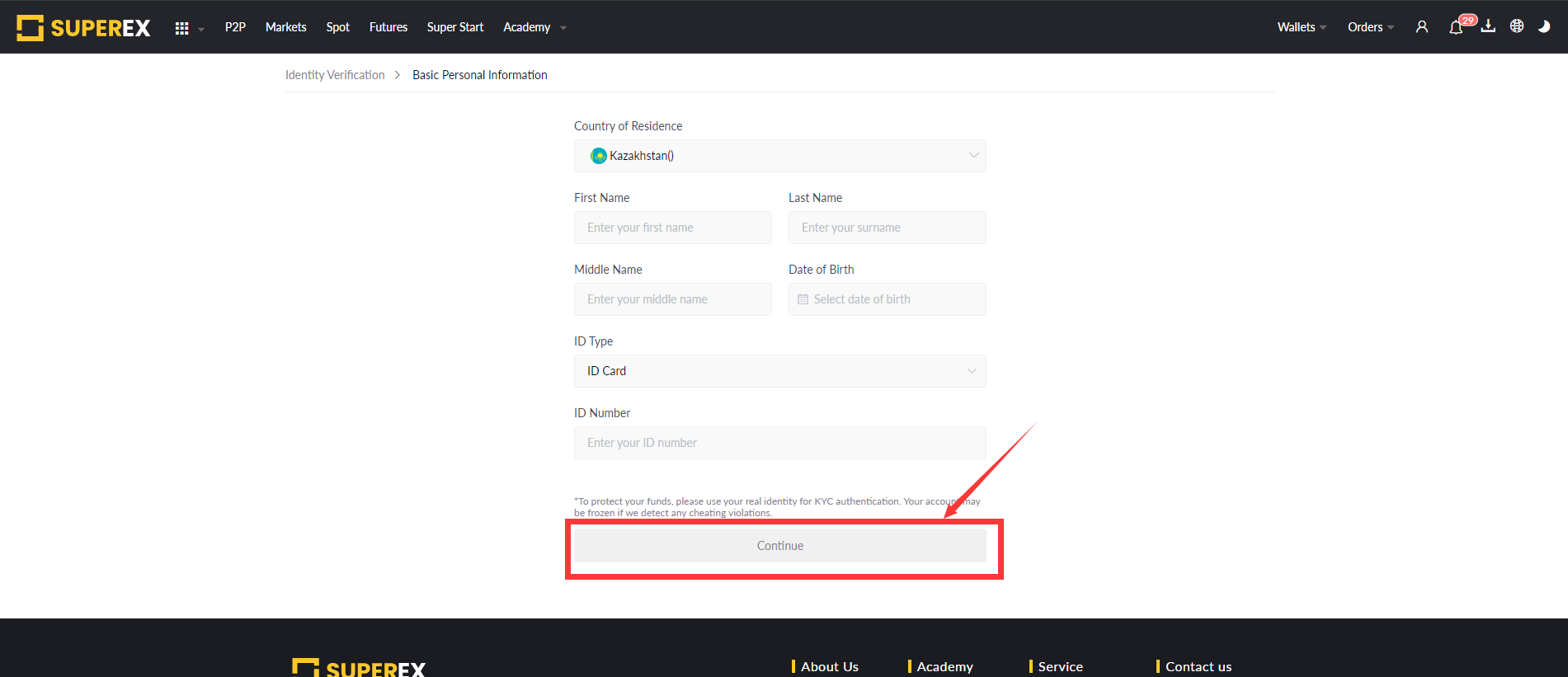Focus the Last Name input field

point(888,228)
